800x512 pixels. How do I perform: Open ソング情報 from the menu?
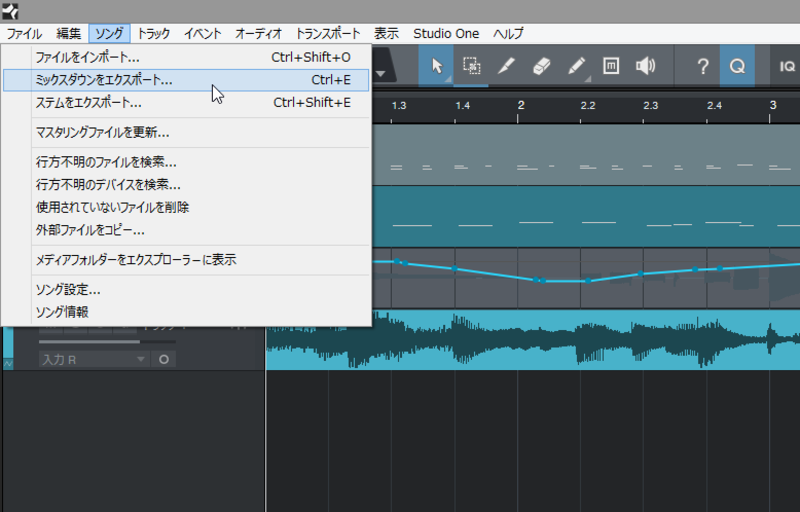point(186,312)
